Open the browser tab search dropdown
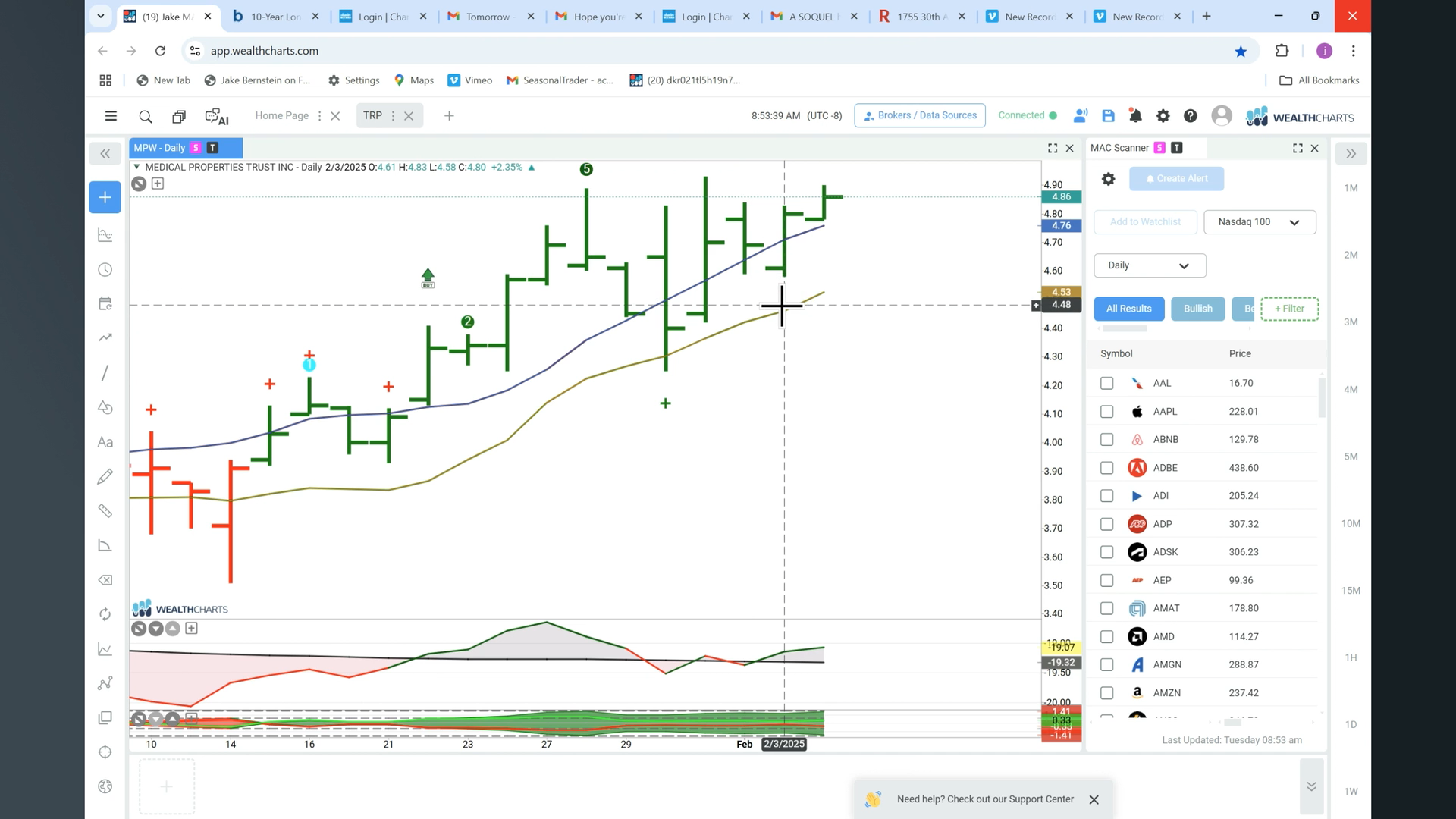 (x=101, y=16)
